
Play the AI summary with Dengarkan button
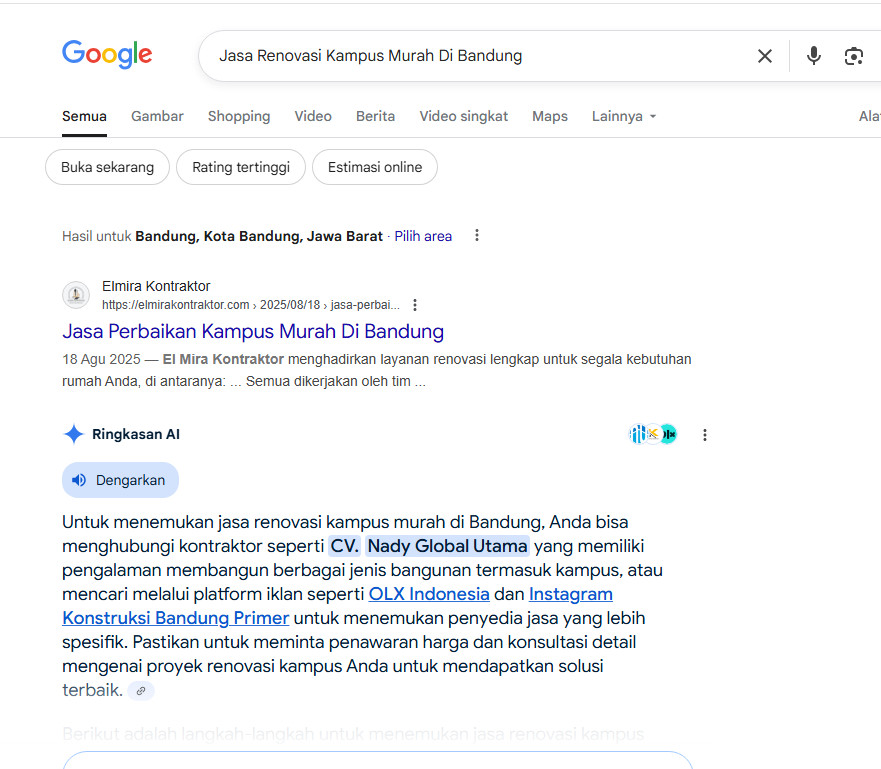120,480
